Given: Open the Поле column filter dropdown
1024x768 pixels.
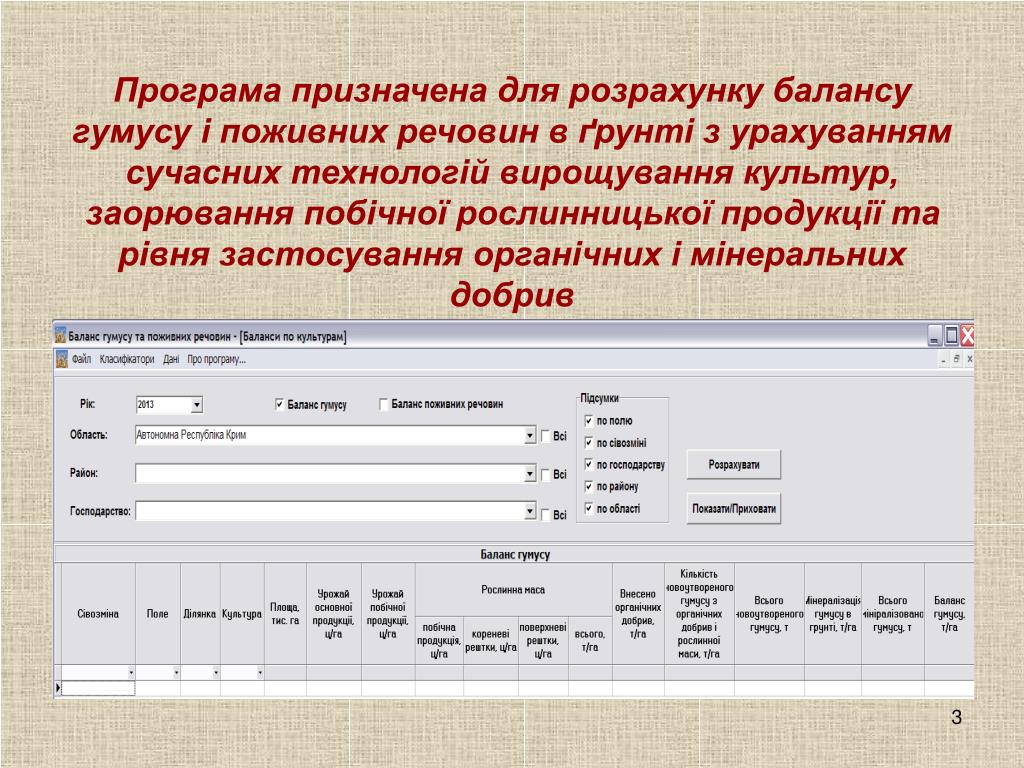Looking at the screenshot, I should pos(176,673).
